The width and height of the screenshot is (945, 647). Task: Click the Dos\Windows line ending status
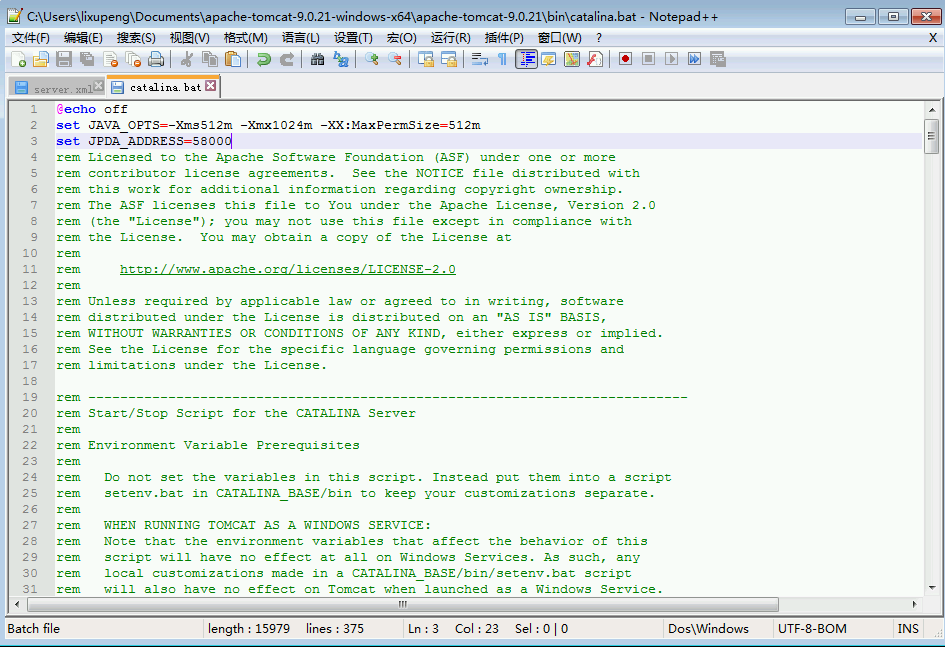click(x=708, y=629)
